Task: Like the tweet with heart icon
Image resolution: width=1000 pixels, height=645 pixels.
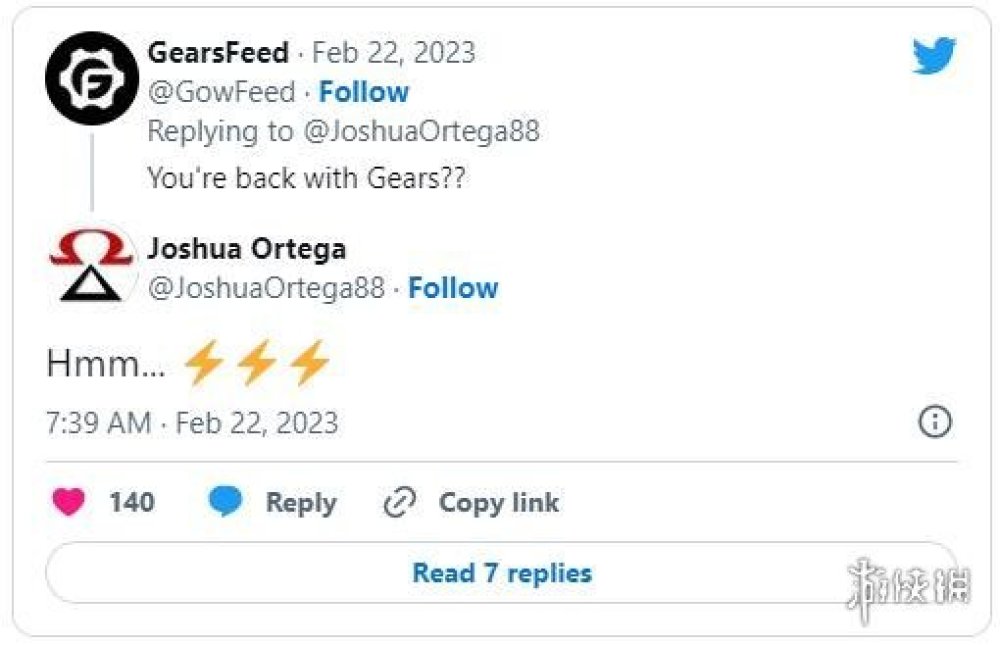Action: point(68,502)
